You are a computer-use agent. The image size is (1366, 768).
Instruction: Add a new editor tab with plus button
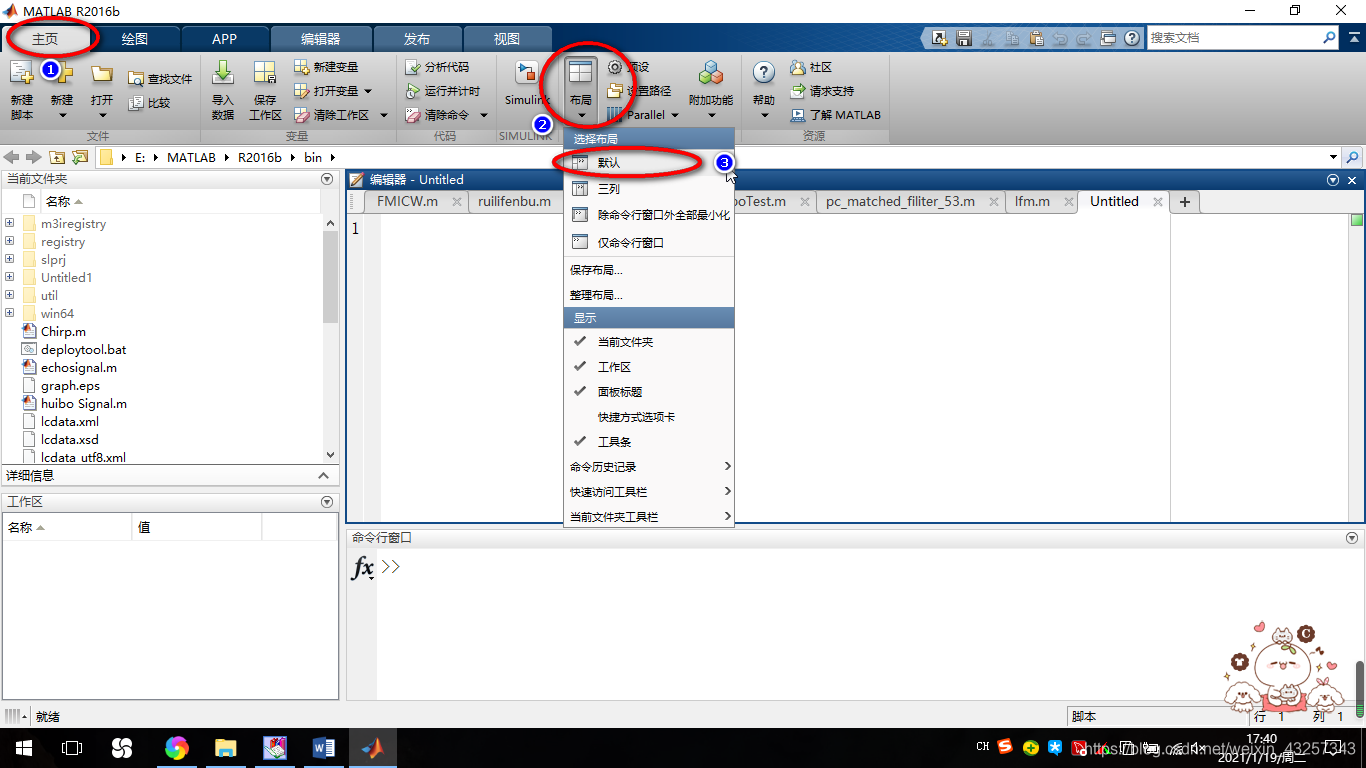tap(1185, 202)
